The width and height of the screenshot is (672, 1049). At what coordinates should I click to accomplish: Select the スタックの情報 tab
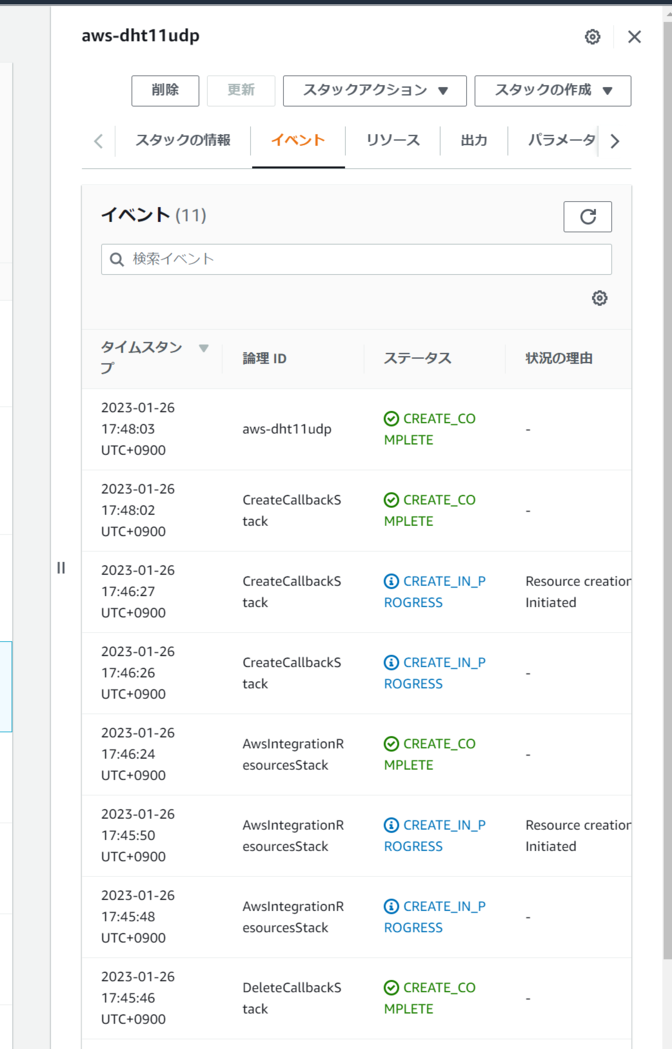pos(185,141)
